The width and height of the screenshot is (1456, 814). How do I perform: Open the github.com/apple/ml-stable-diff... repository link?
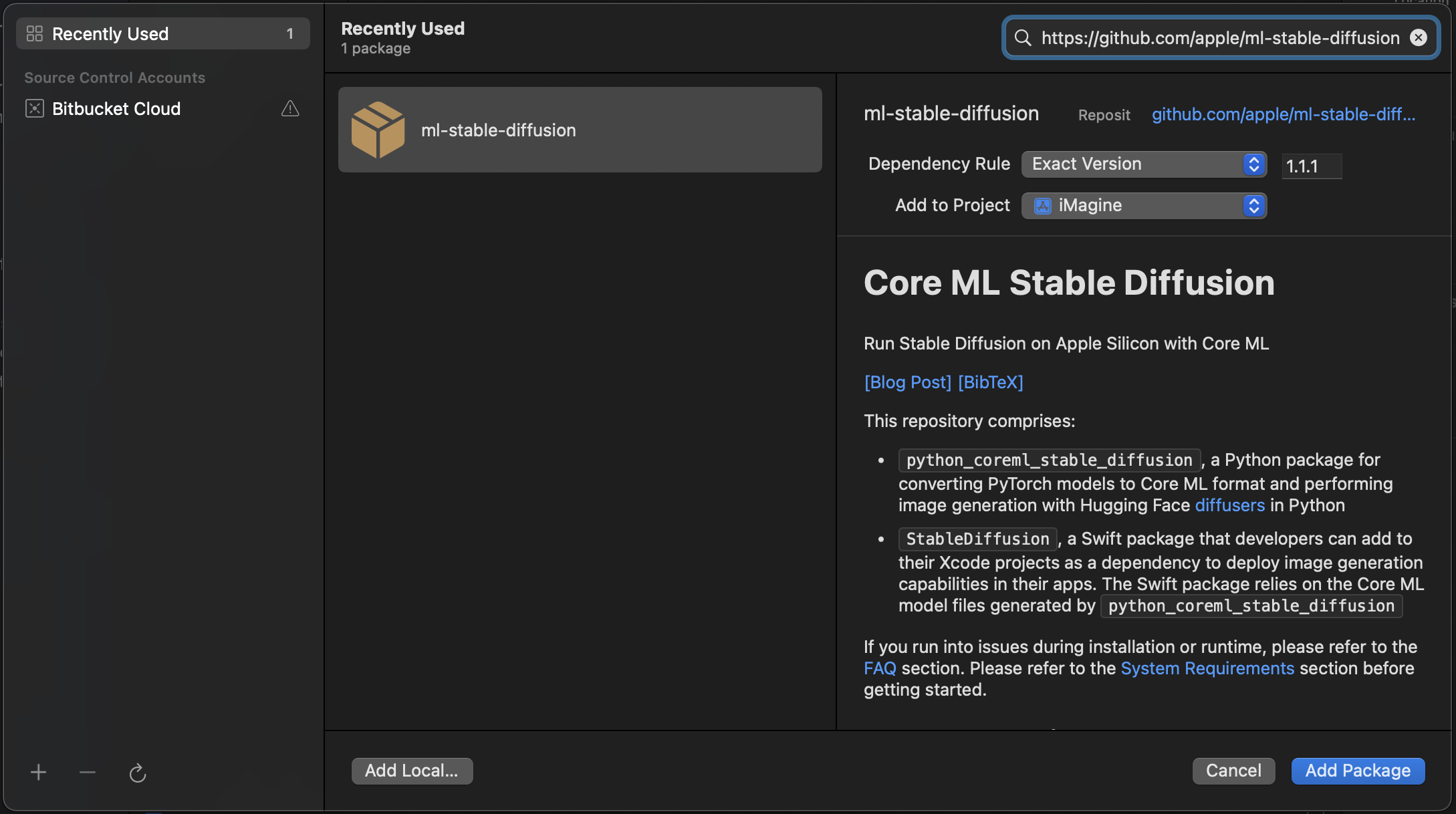point(1283,114)
